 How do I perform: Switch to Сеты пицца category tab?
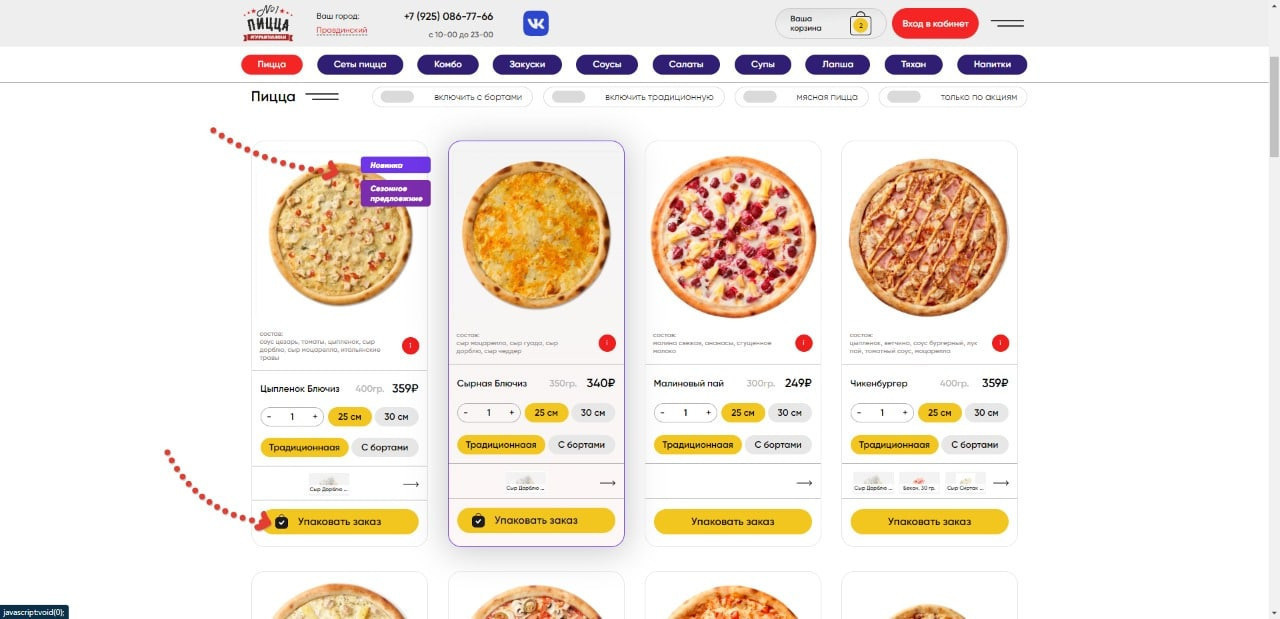pyautogui.click(x=360, y=64)
